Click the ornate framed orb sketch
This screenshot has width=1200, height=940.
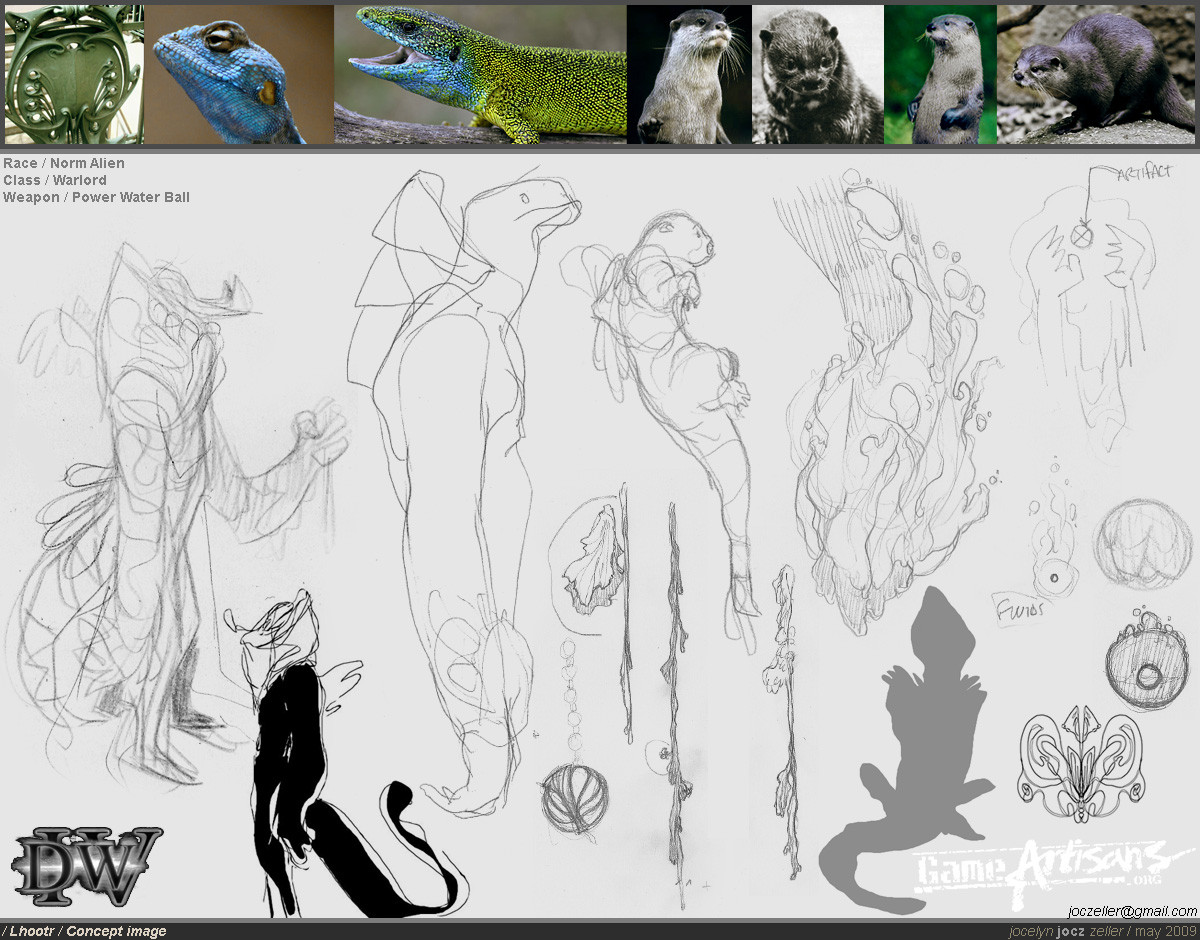coord(1146,662)
